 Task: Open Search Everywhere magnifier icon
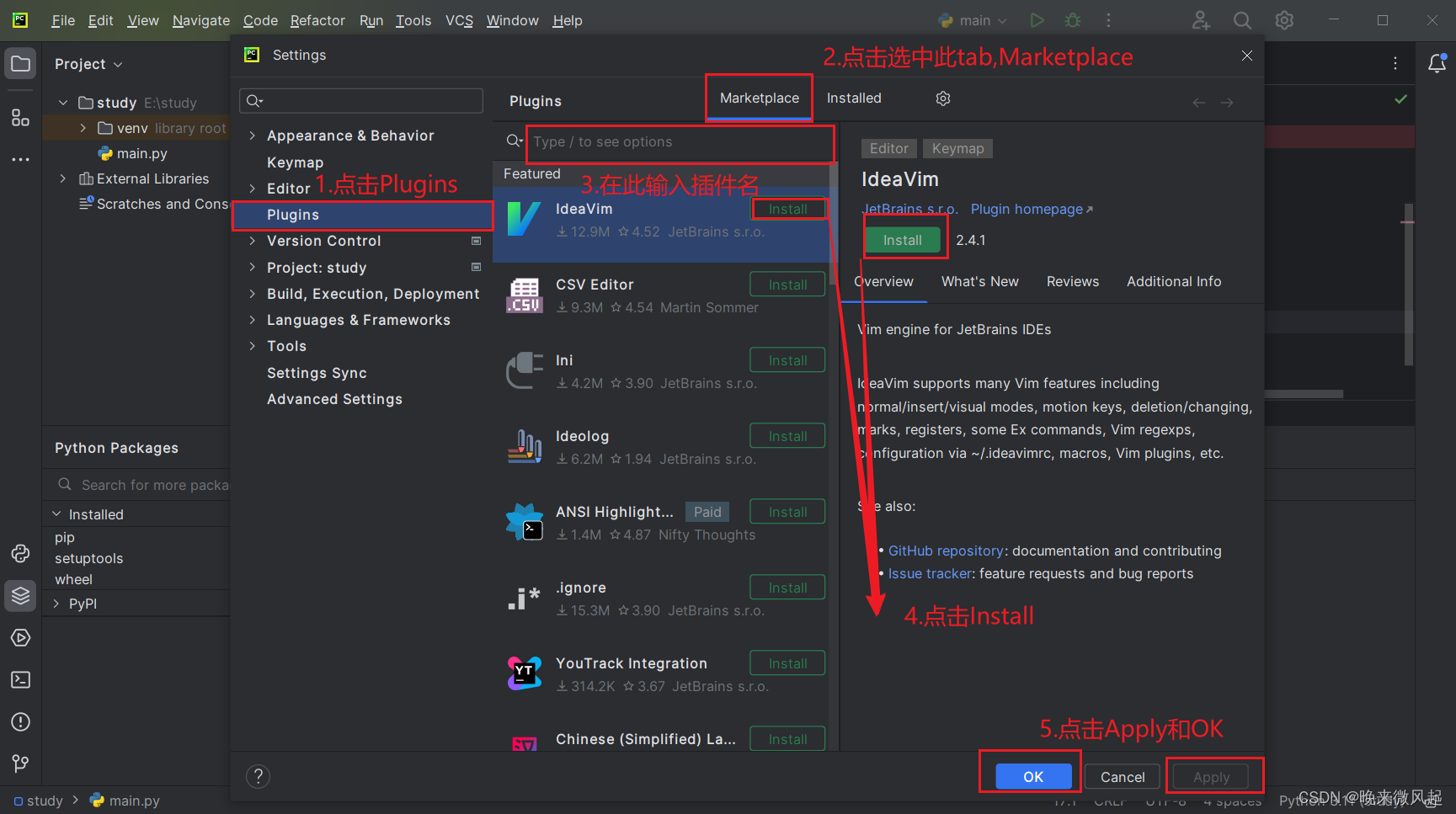(1242, 20)
